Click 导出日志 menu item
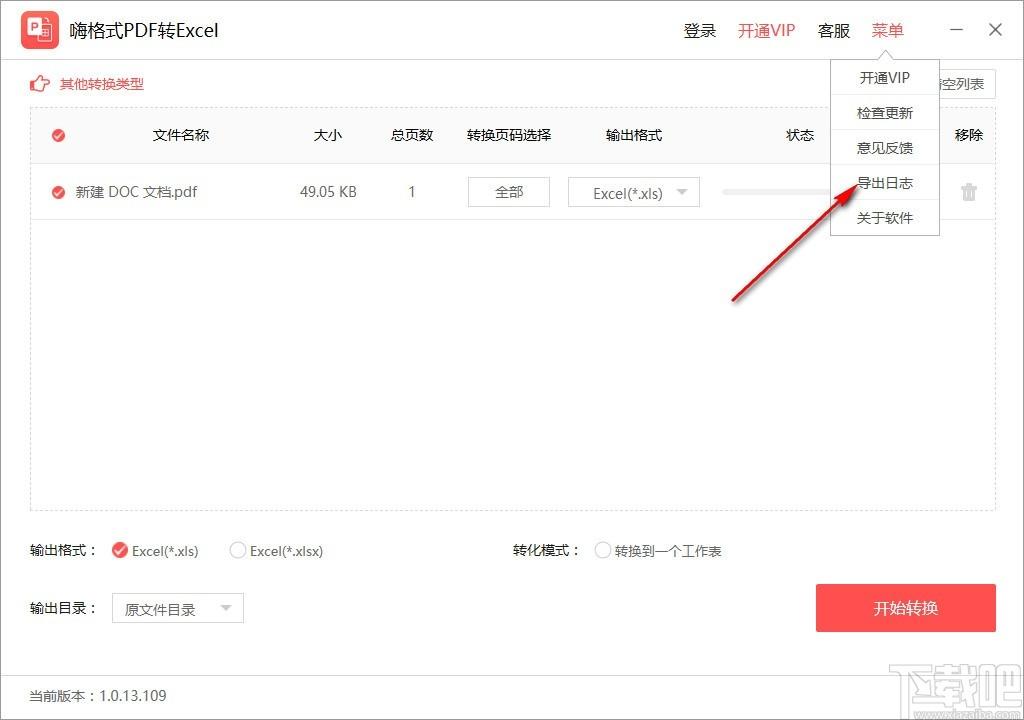Viewport: 1024px width, 720px height. (x=884, y=183)
